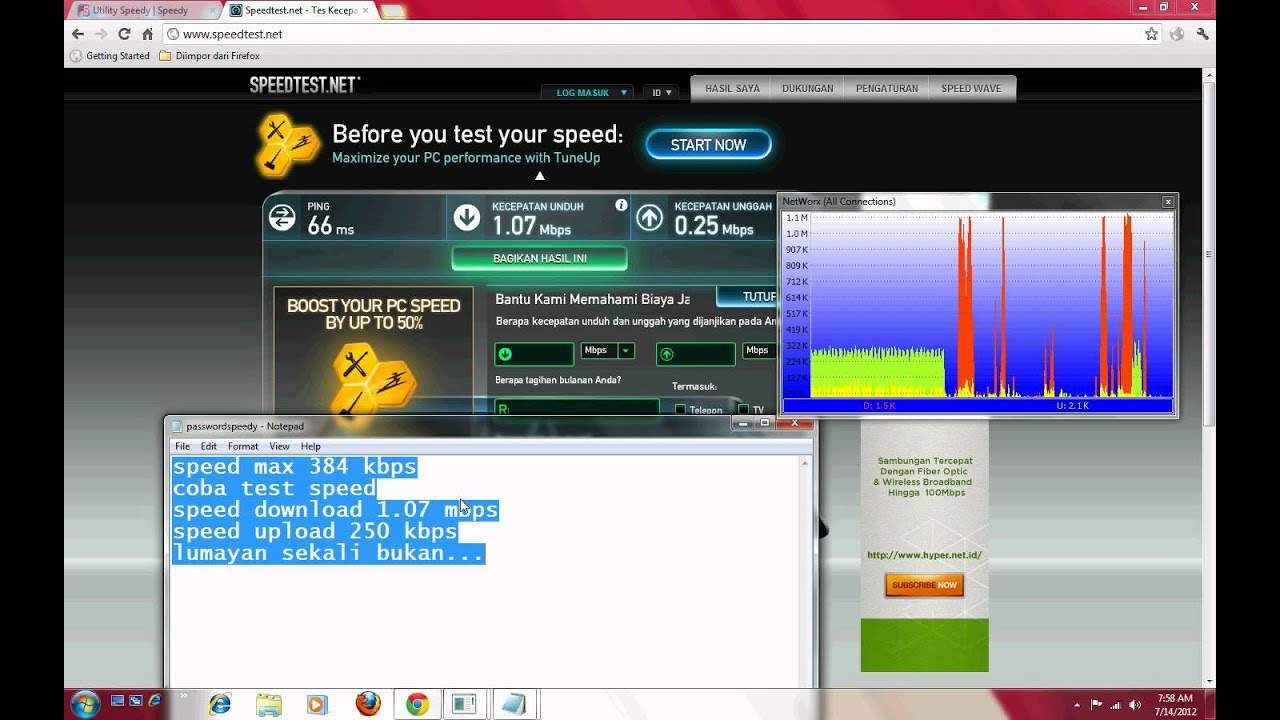This screenshot has width=1280, height=720.
Task: Click the 'lumayan sekali bukan...' line in Notepad
Action: point(328,553)
